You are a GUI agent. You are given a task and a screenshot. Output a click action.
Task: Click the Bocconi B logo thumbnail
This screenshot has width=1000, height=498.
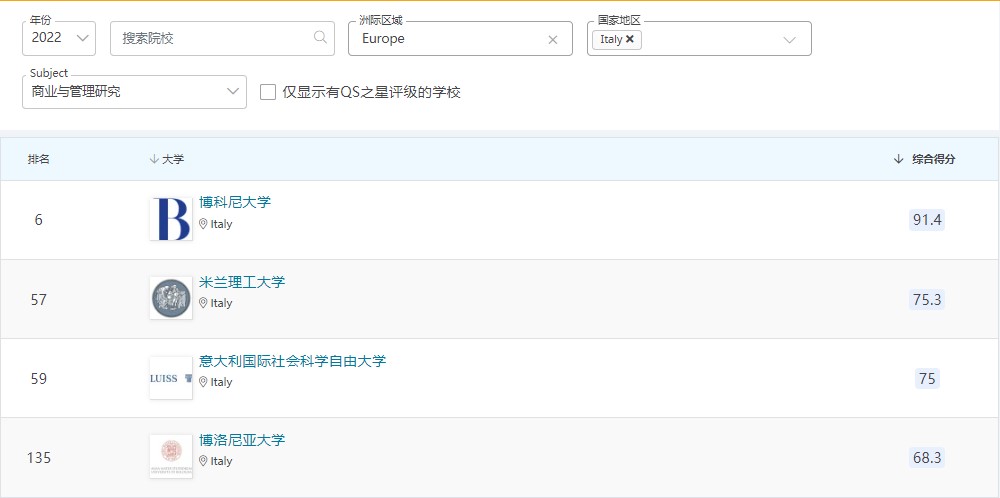(171, 219)
